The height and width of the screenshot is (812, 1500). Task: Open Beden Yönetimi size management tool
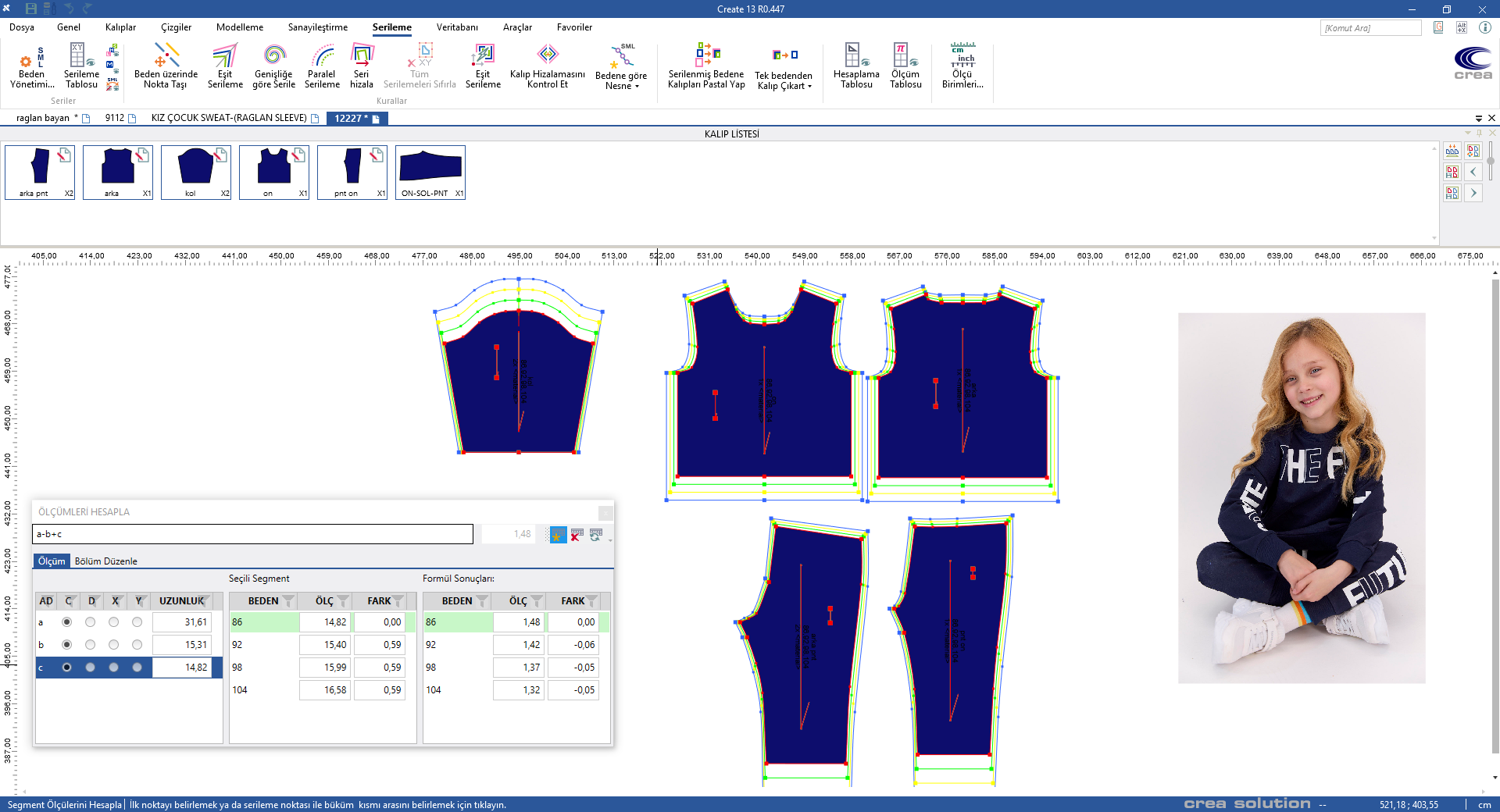31,66
